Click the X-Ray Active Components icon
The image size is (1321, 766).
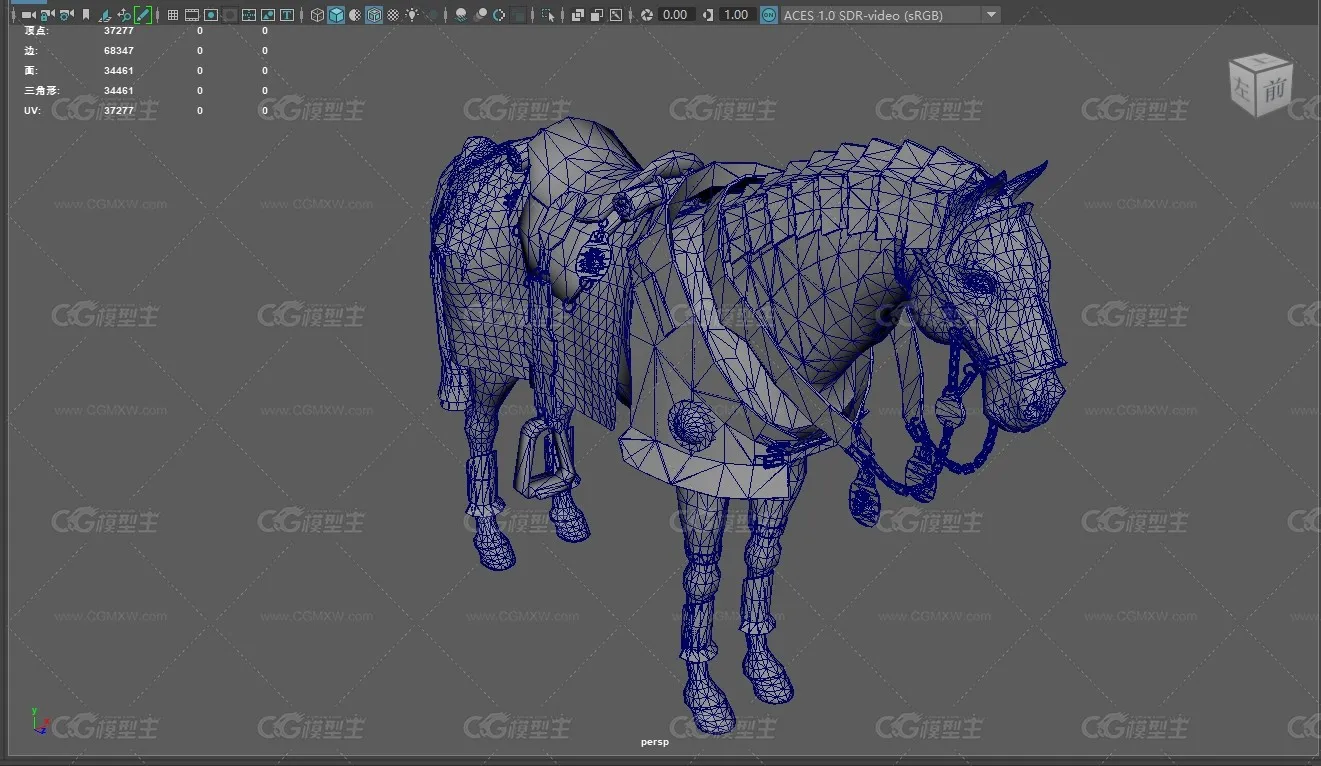click(x=597, y=15)
